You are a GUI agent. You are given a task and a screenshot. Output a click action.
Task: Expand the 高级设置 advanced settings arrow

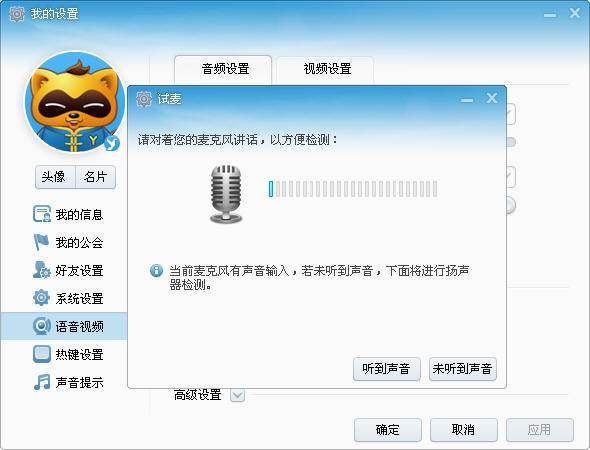click(237, 395)
